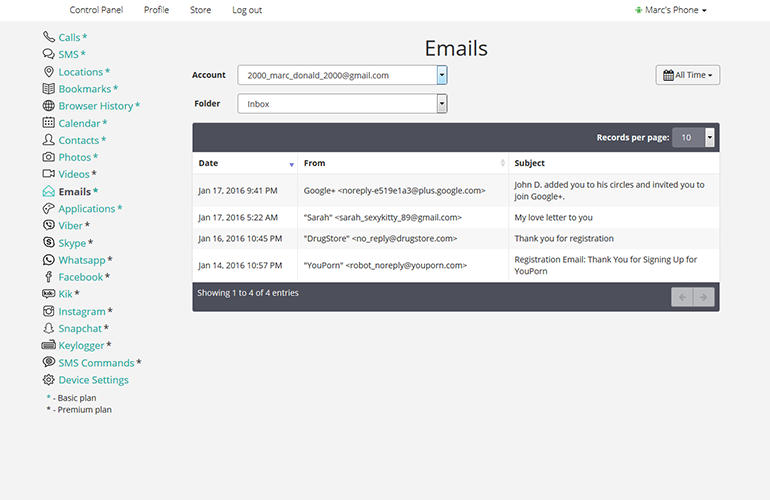Click the Jan 16, 2016 10:45 PM date
This screenshot has height=500, width=770.
pos(240,239)
